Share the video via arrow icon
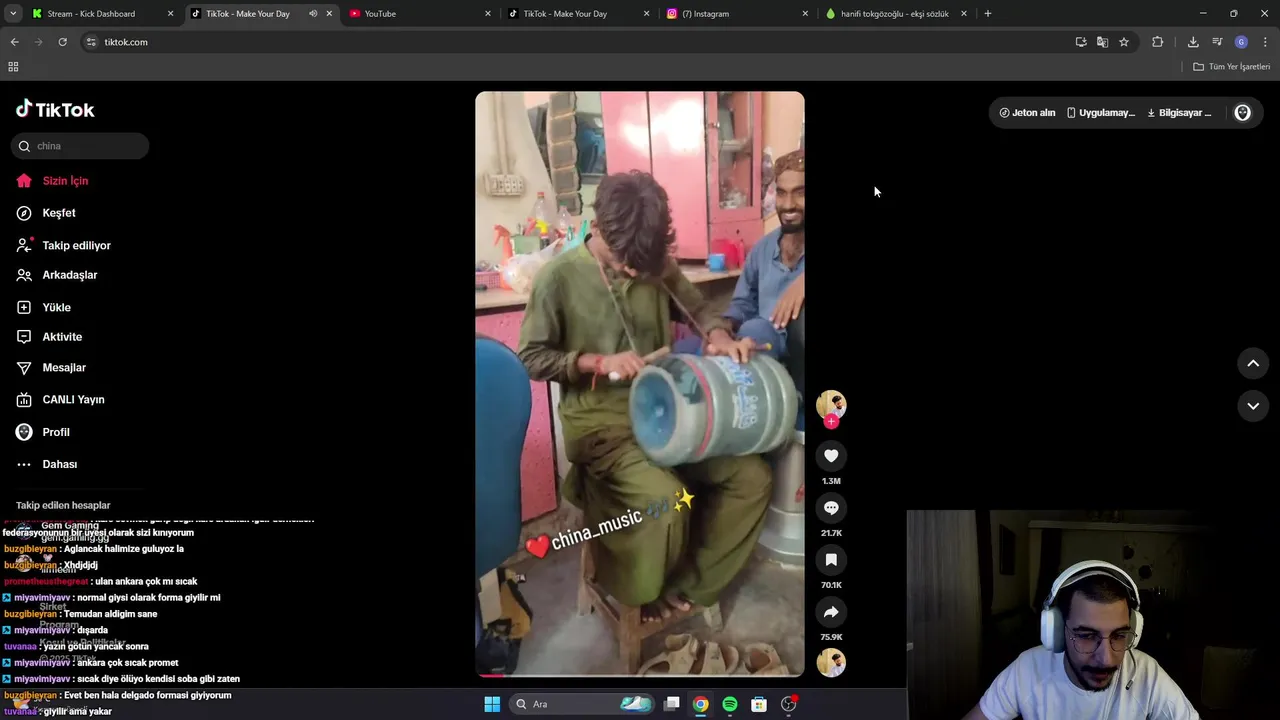The height and width of the screenshot is (720, 1280). click(x=831, y=612)
